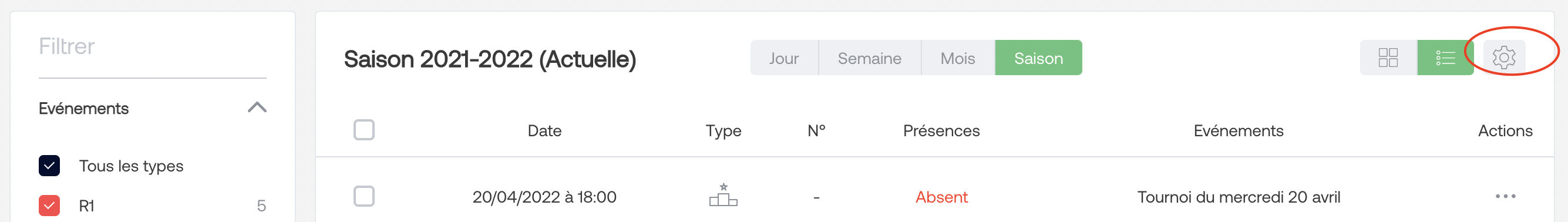
Task: Click the Présences column header
Action: (941, 131)
